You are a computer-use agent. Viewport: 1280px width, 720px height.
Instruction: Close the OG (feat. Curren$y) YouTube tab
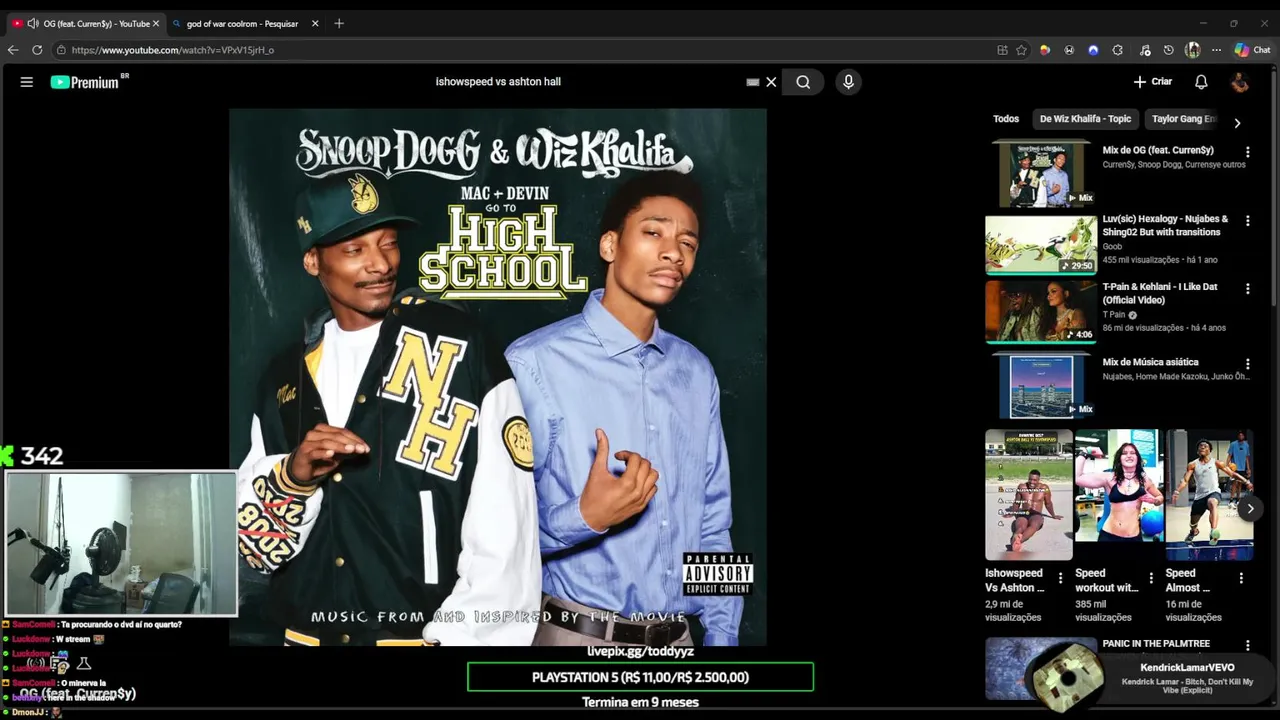[x=156, y=23]
